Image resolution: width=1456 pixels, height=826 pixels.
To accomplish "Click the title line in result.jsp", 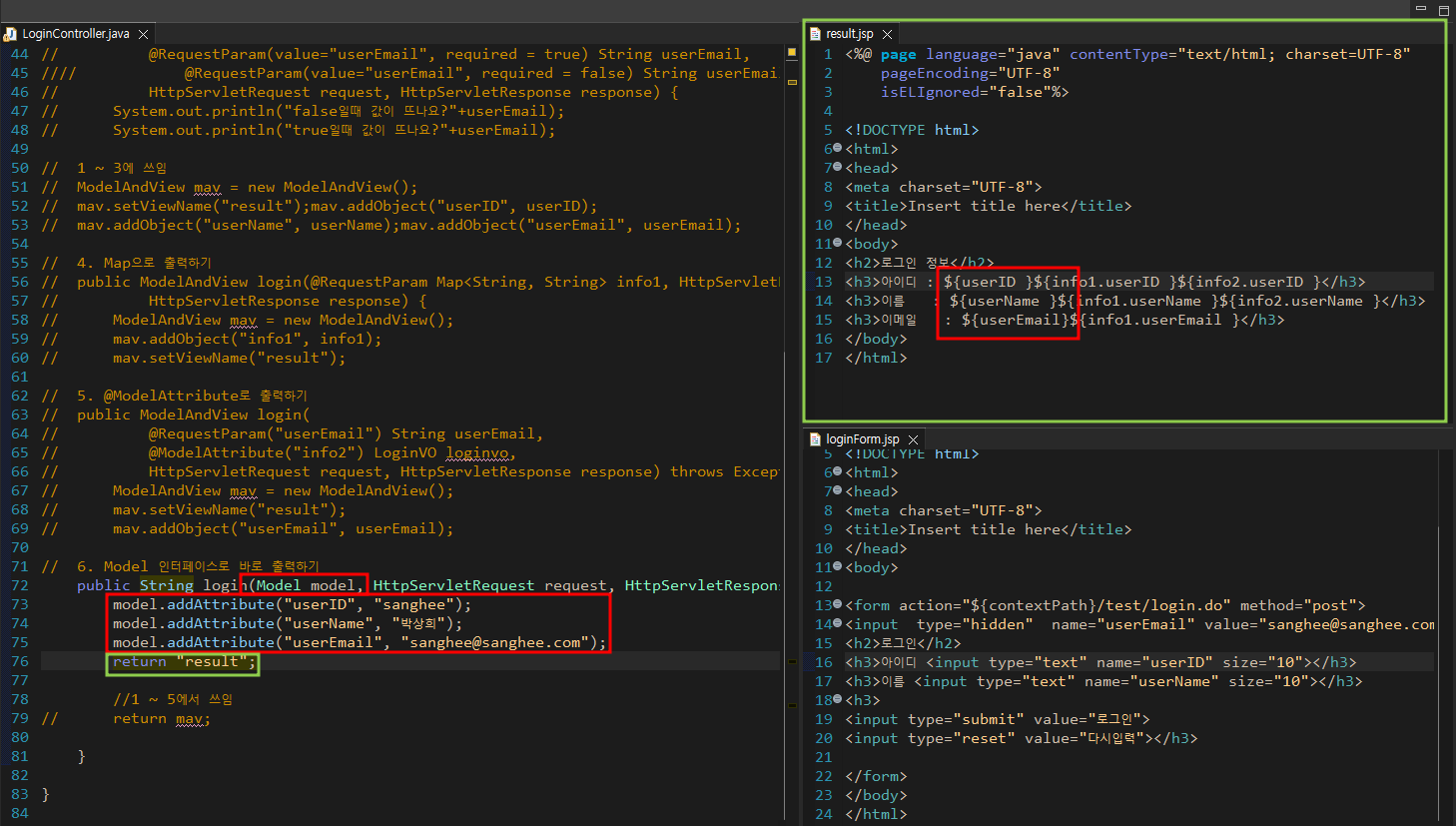I will point(989,206).
